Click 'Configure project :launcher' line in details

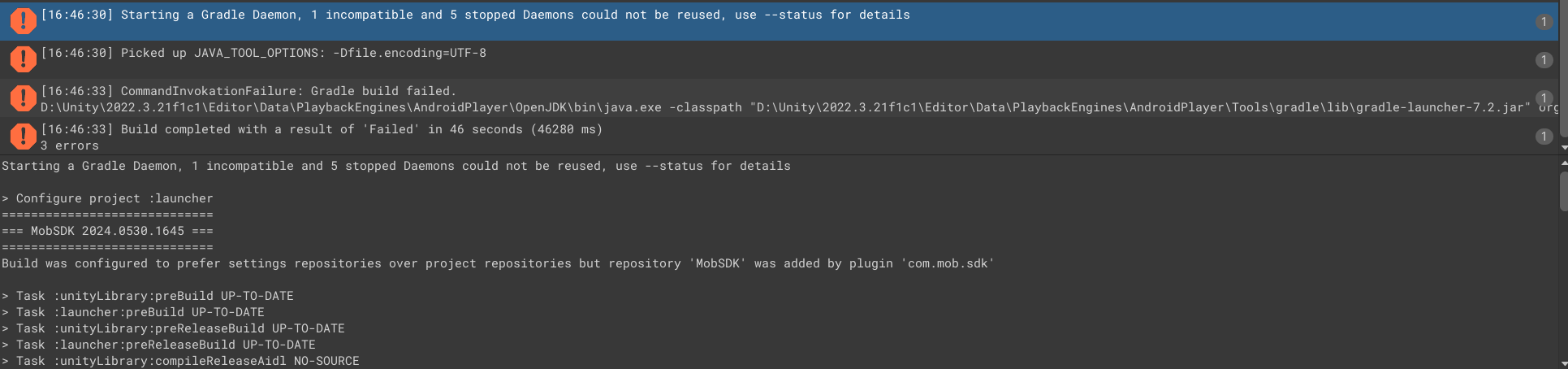[114, 198]
